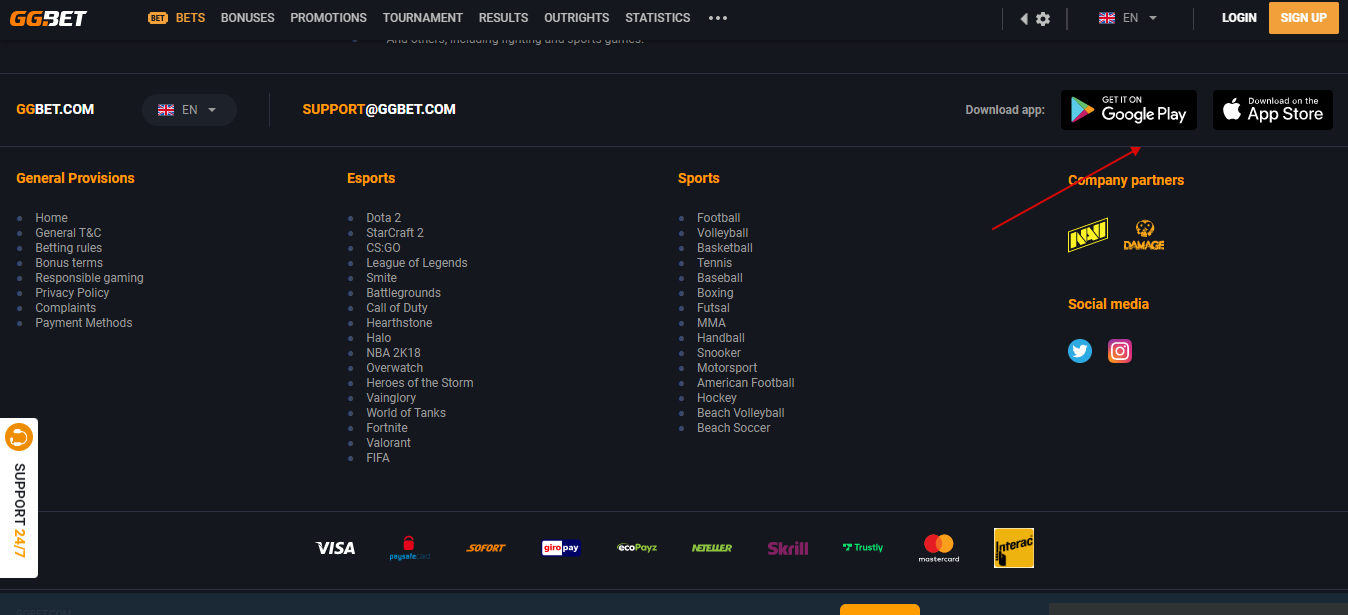Viewport: 1348px width, 615px height.
Task: Open the PROMOTIONS menu item
Action: click(328, 18)
